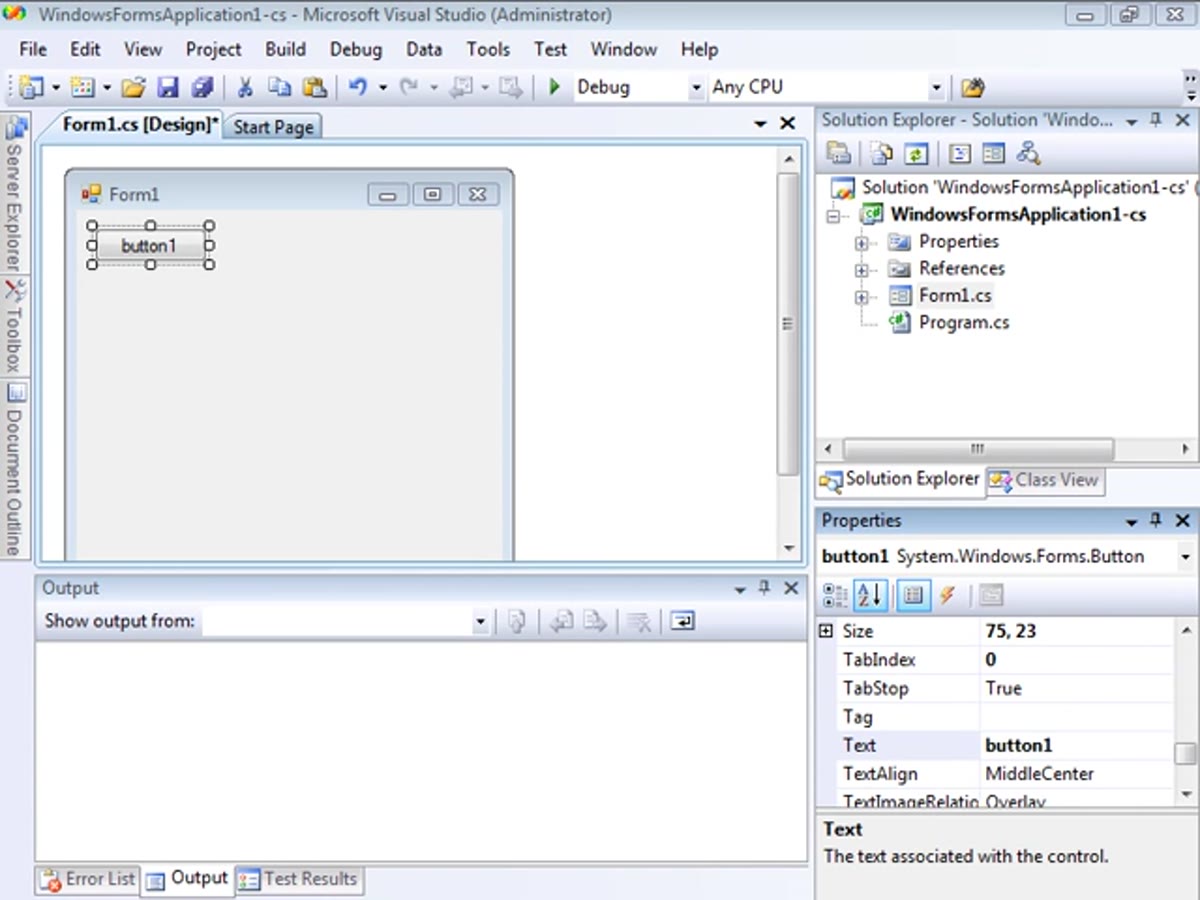Close the Form1.cs [Design] document tab
Viewport: 1200px width, 900px height.
(x=788, y=123)
